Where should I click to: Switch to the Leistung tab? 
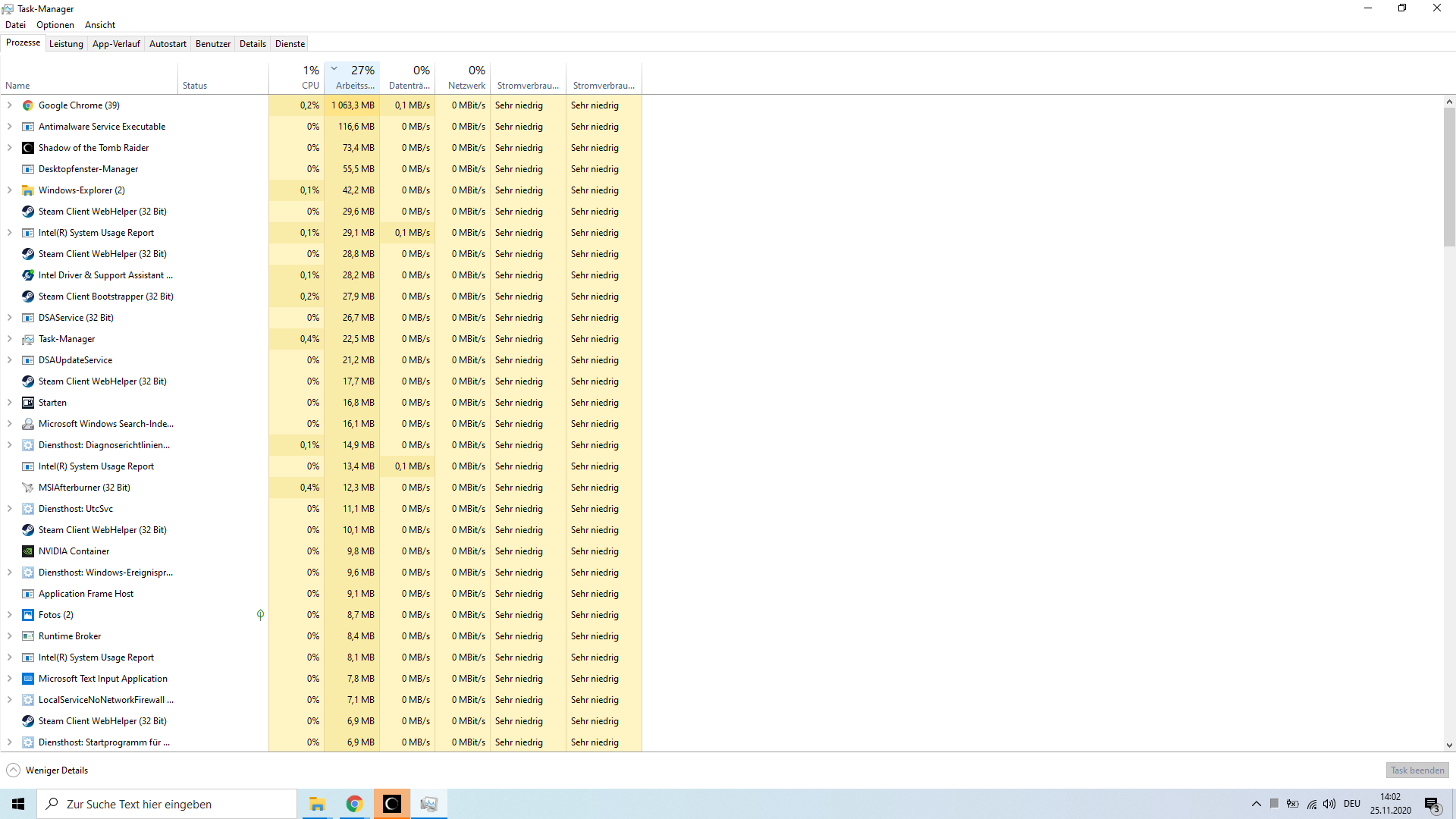coord(66,44)
